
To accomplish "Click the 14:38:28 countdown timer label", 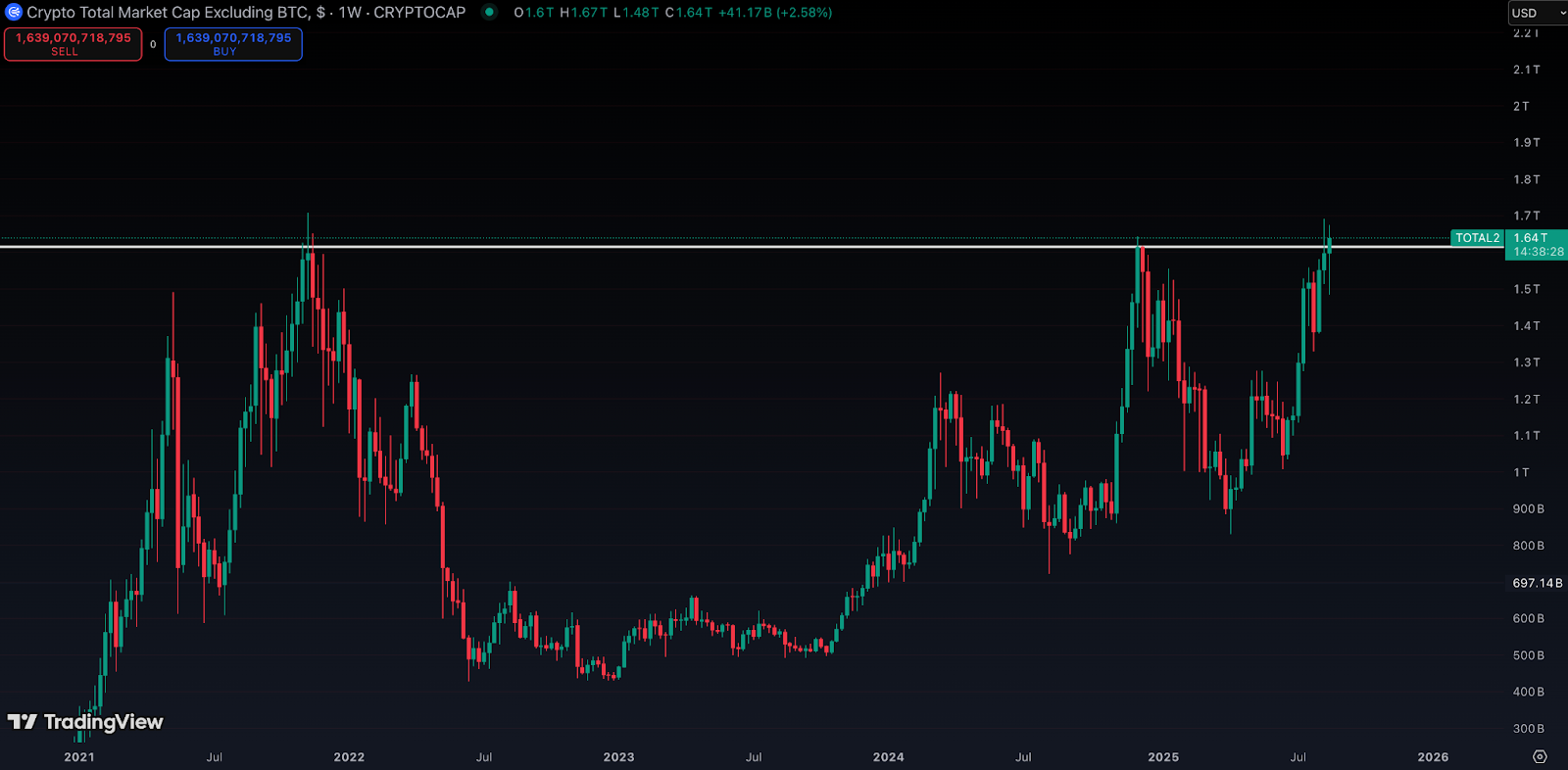I will click(1539, 252).
